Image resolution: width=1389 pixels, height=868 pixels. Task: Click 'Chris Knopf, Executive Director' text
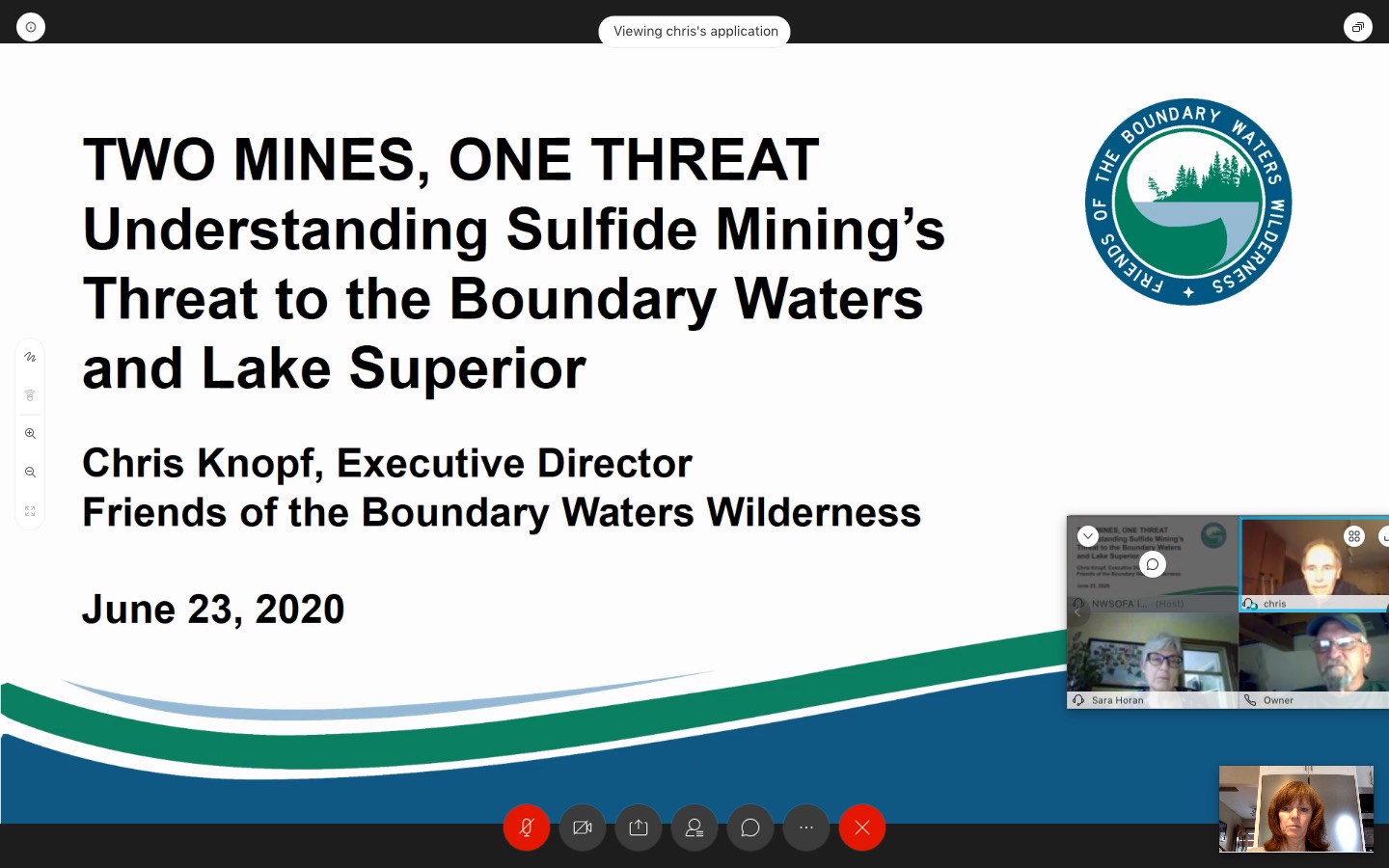click(387, 464)
